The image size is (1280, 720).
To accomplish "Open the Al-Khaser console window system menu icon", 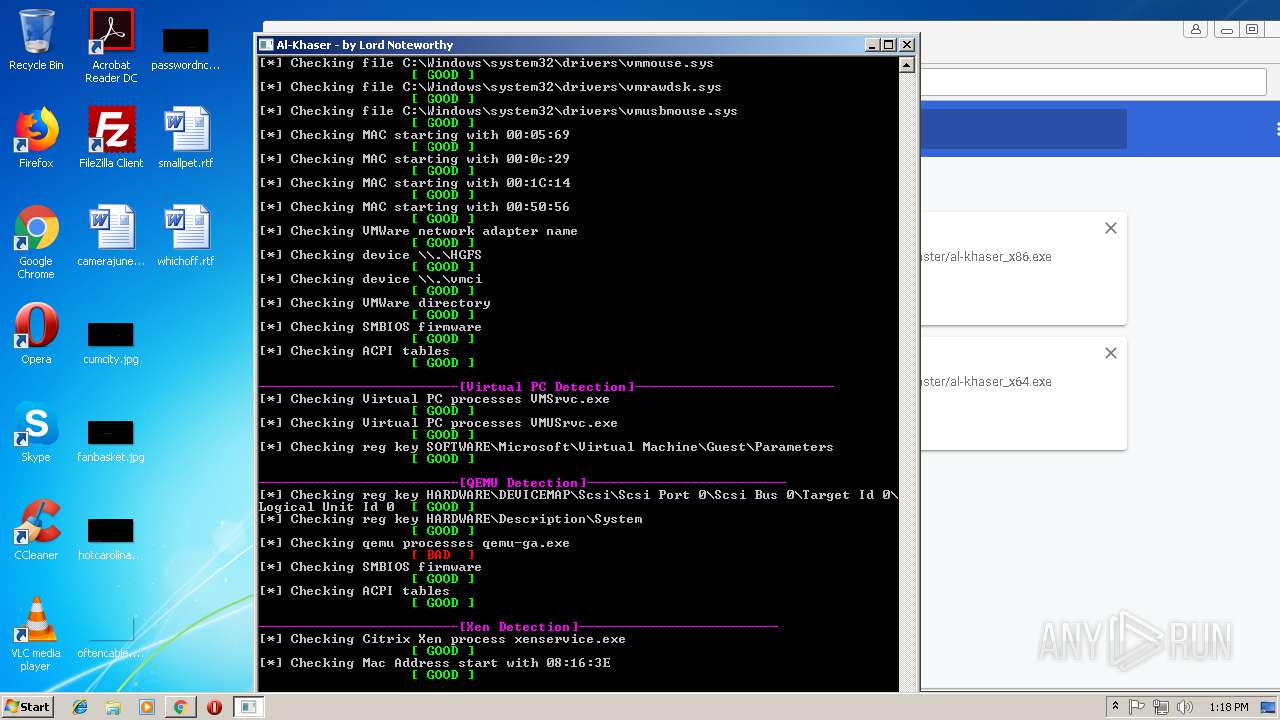I will click(266, 45).
